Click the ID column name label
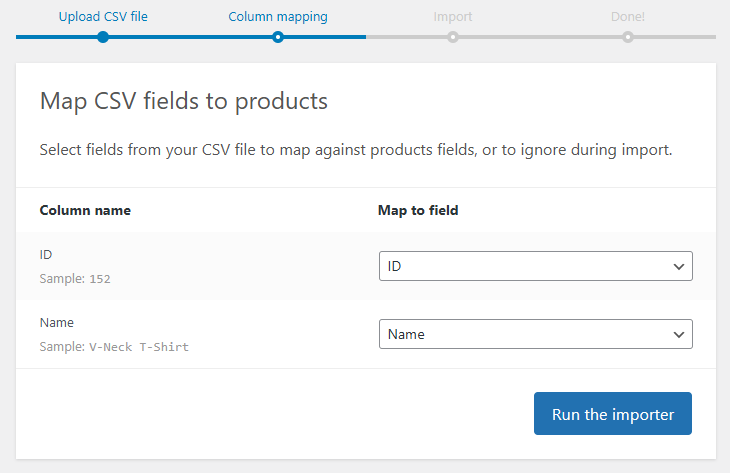The image size is (730, 473). tap(46, 255)
